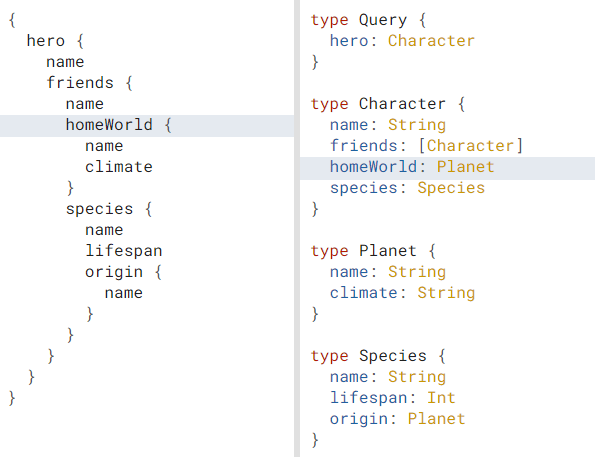This screenshot has height=457, width=595.
Task: Click the highlighted 'homeWorld {' query line
Action: pos(147,125)
